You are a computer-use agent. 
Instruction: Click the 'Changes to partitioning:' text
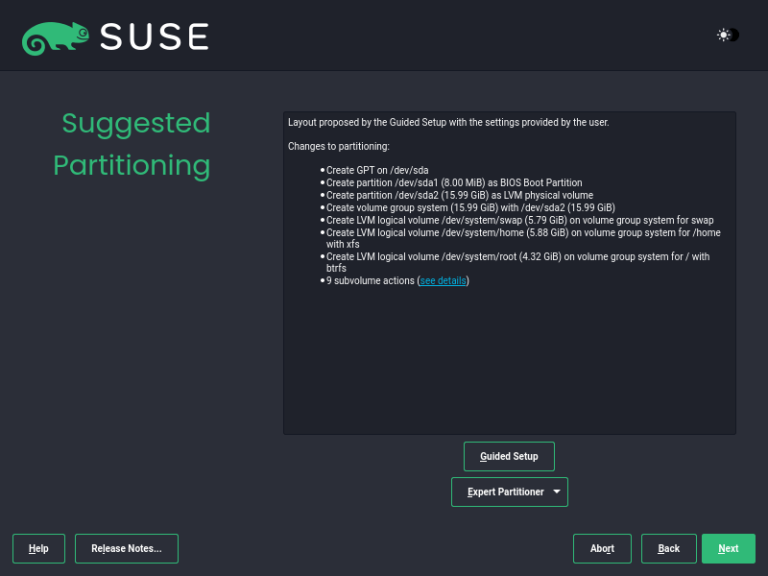(x=338, y=146)
